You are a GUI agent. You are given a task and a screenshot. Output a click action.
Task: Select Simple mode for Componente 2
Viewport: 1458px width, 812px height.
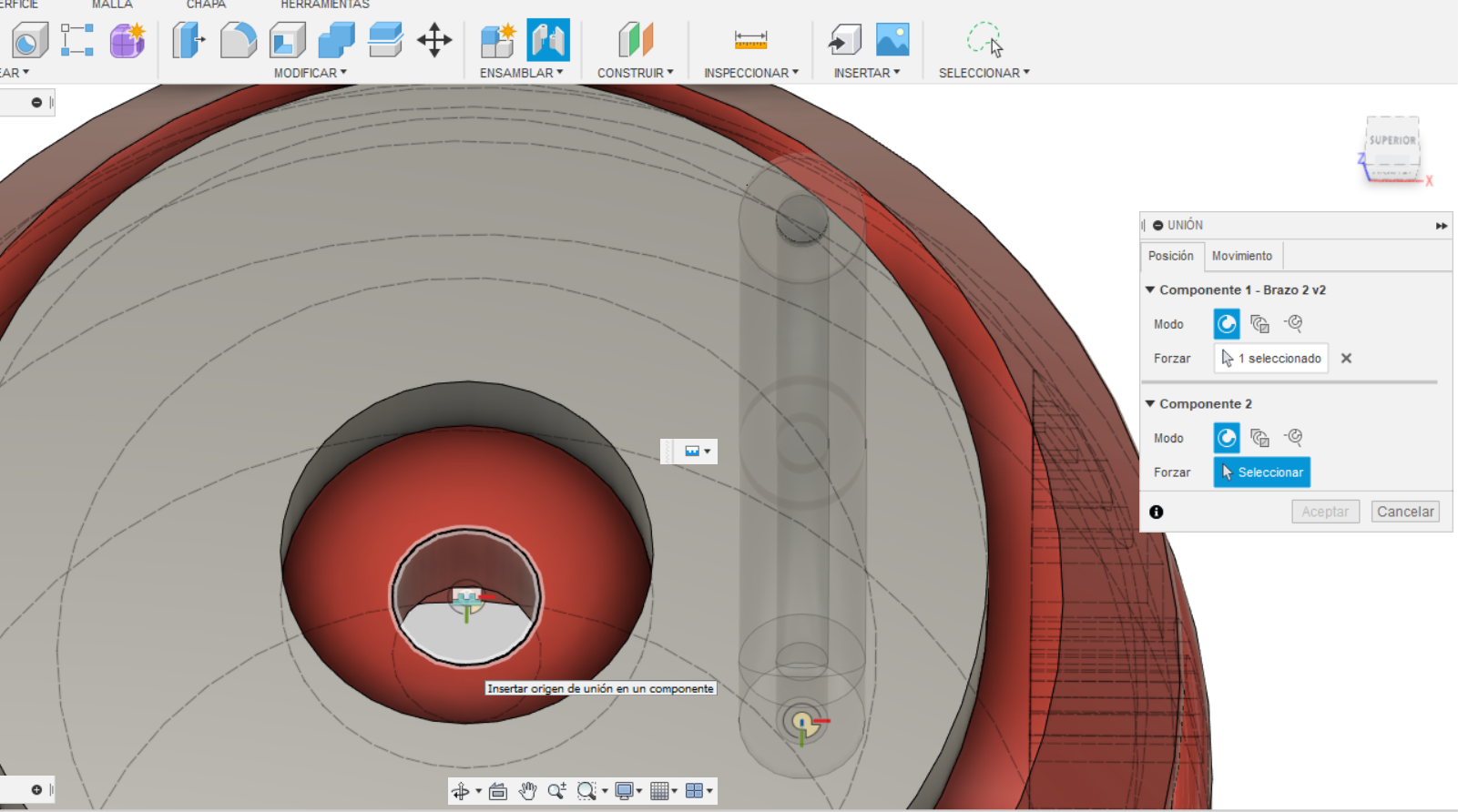tap(1227, 438)
